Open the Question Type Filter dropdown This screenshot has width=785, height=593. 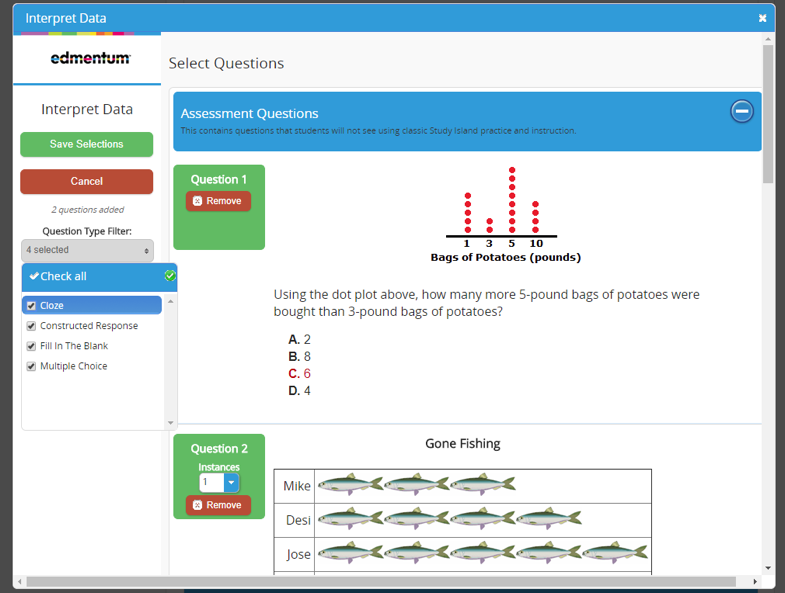pos(87,250)
